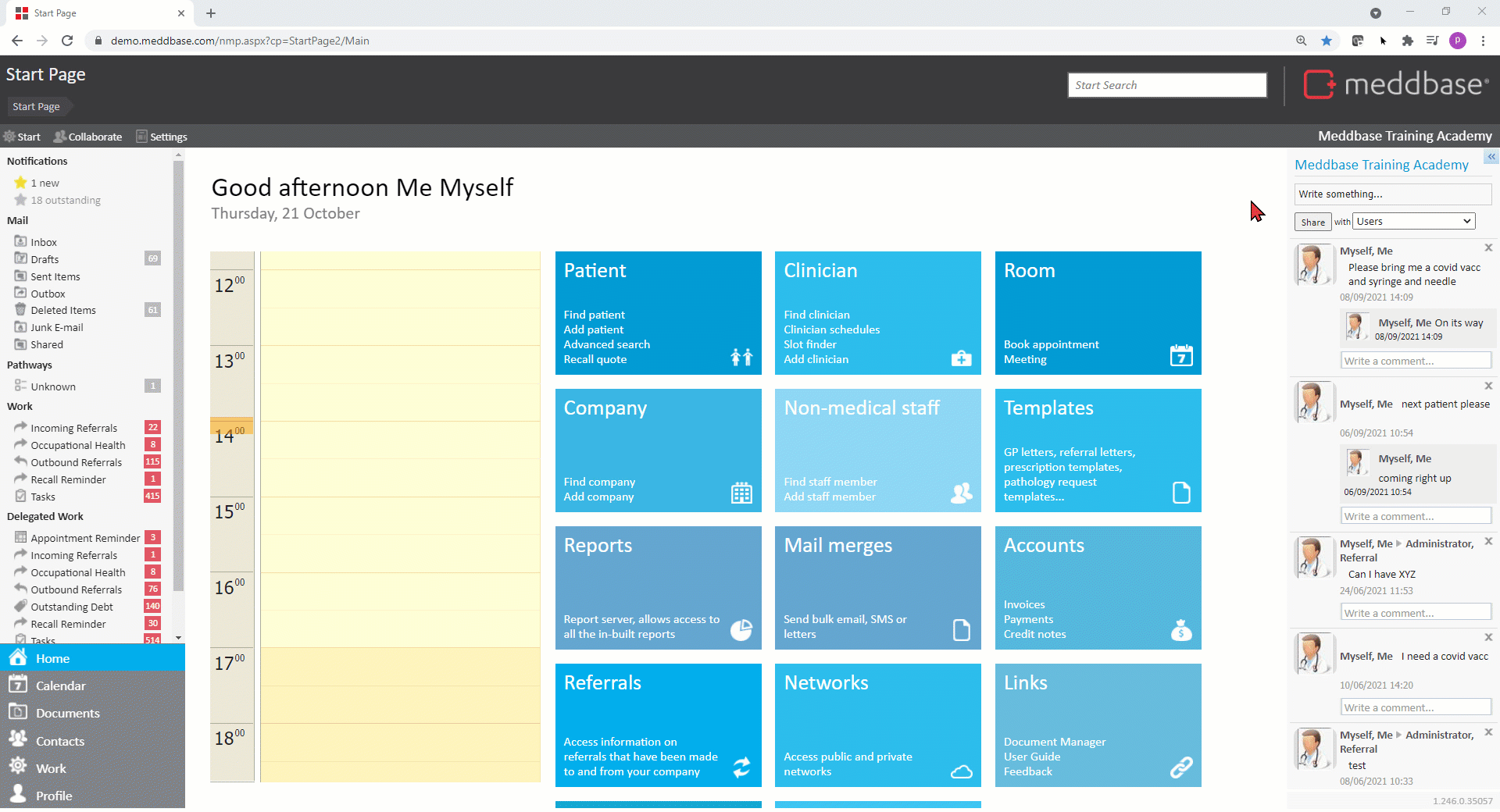This screenshot has height=812, width=1500.
Task: Bookmark this page with the star icon
Action: 1326,41
